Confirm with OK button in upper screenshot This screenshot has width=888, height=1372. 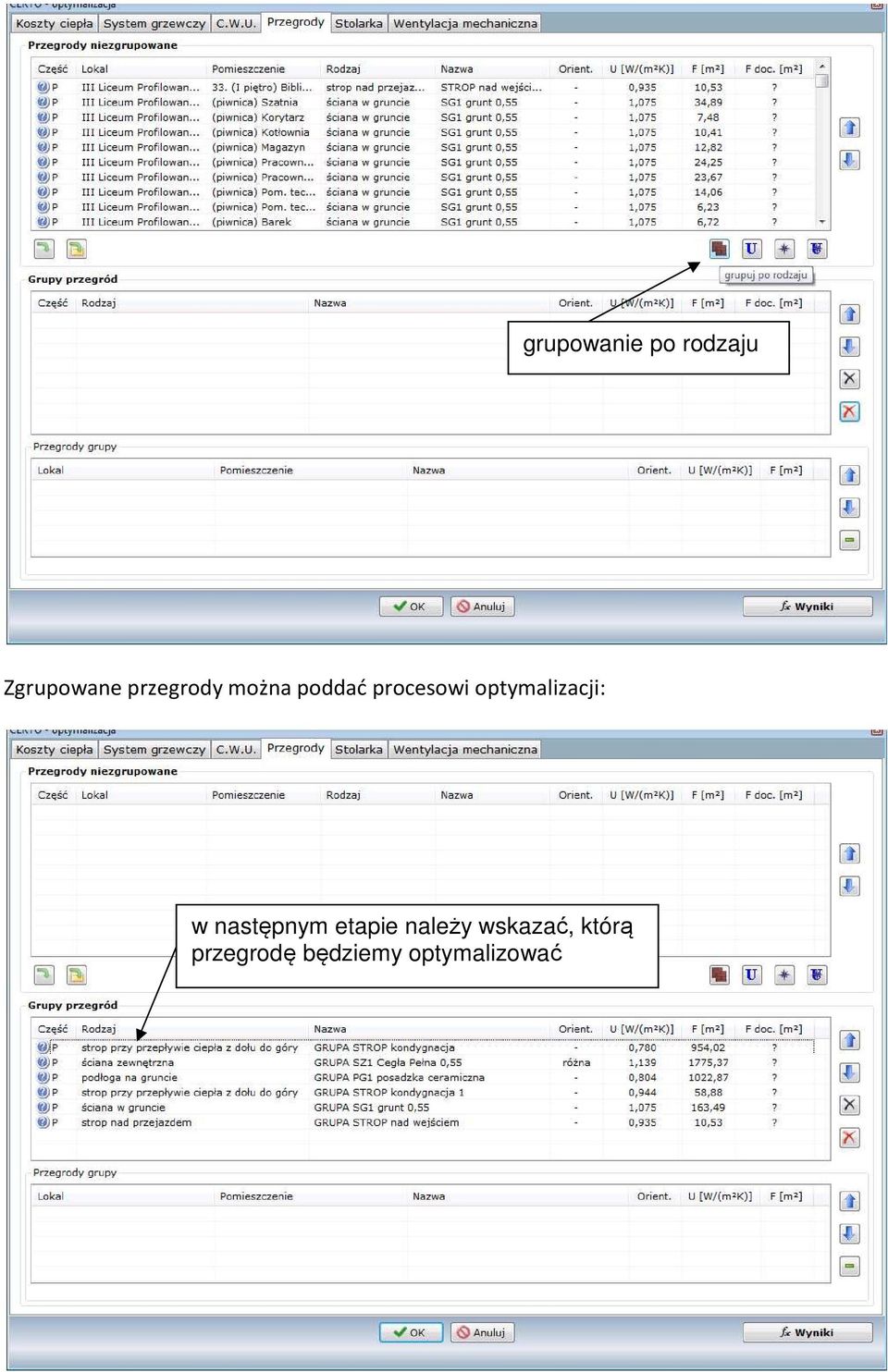[411, 606]
